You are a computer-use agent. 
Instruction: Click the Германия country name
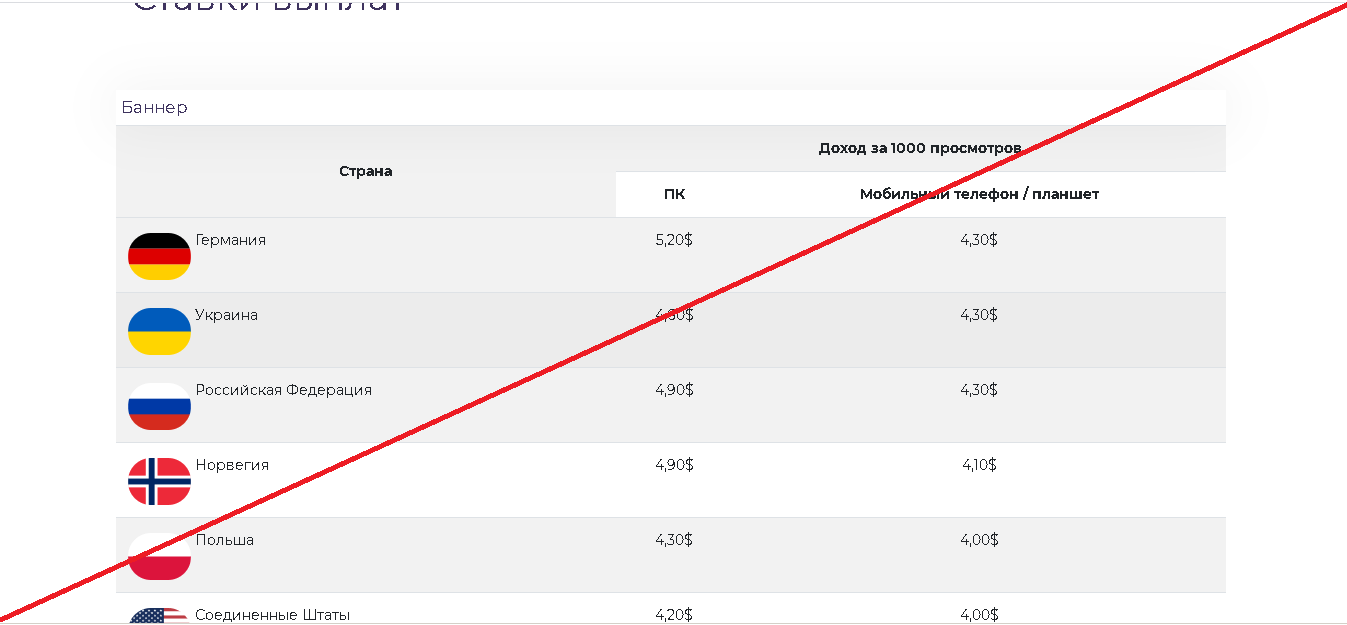tap(231, 240)
